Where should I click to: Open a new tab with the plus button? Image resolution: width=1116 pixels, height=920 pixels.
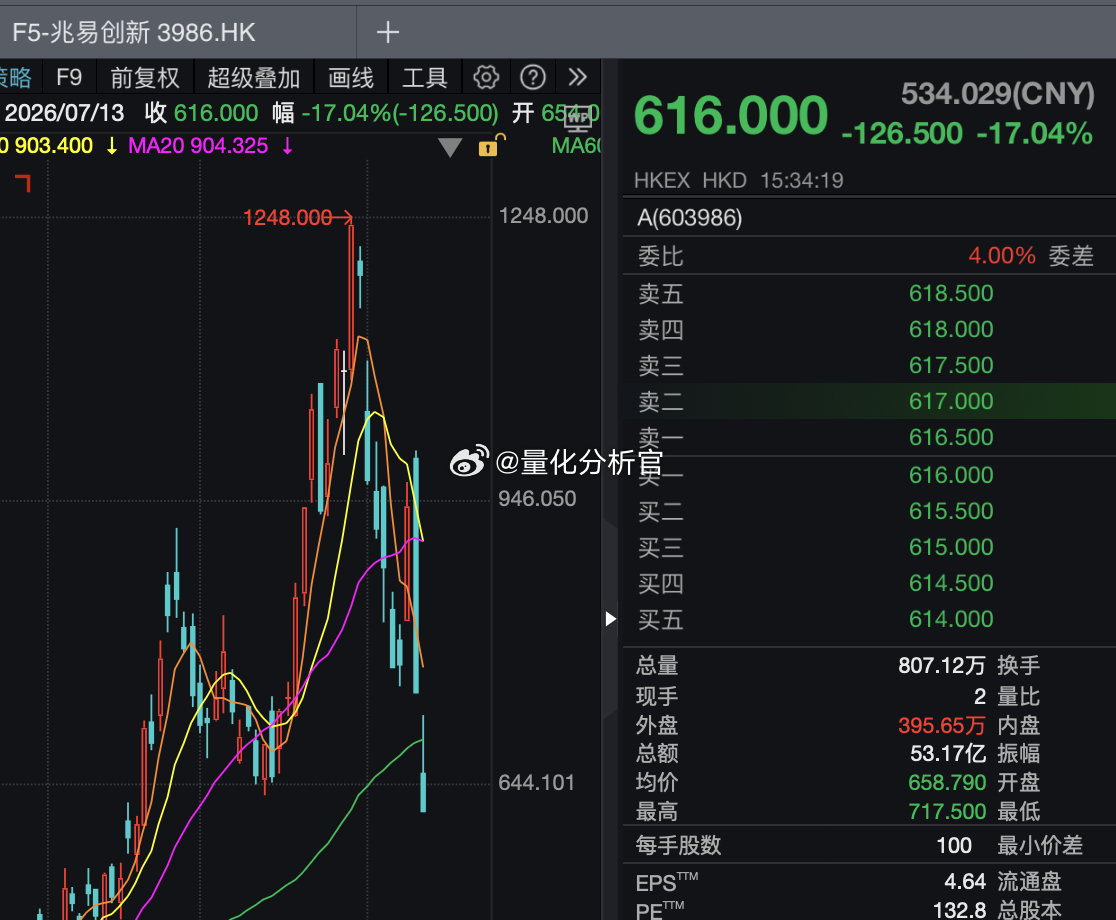pos(387,32)
